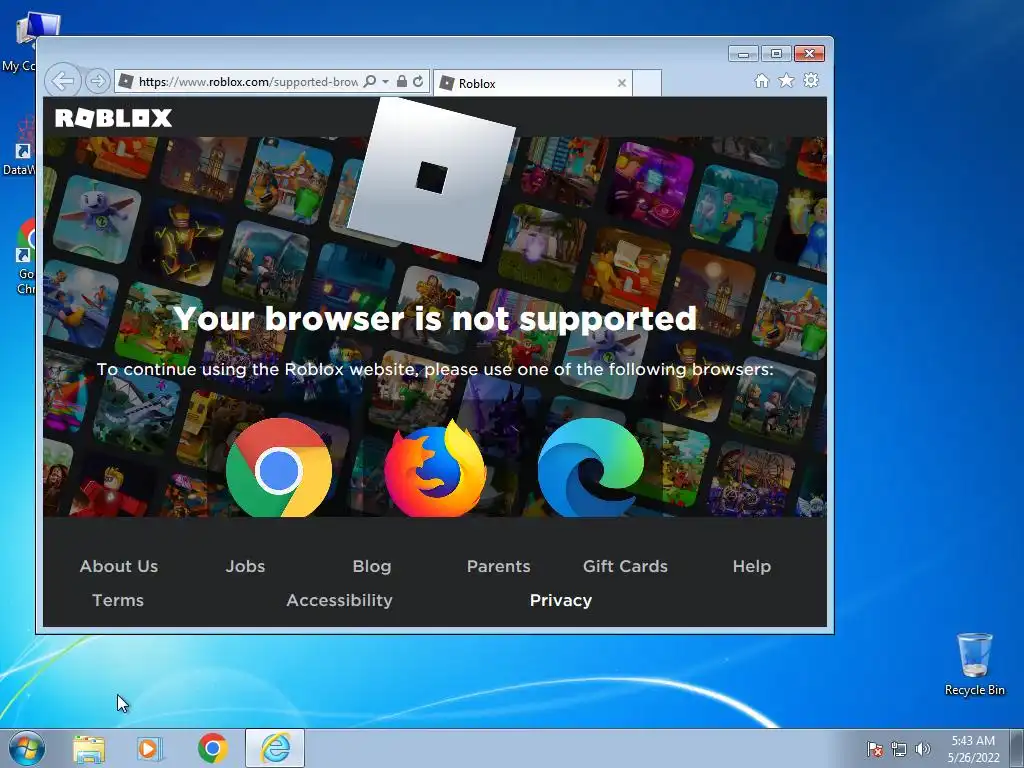Choose the Mozilla Firefox browser icon
This screenshot has height=768, width=1024.
435,468
